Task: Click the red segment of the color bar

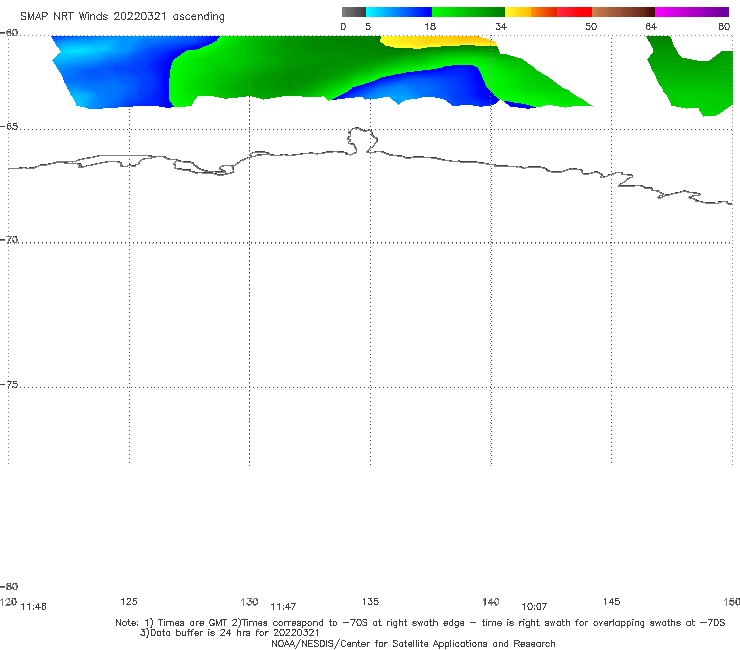Action: point(574,12)
